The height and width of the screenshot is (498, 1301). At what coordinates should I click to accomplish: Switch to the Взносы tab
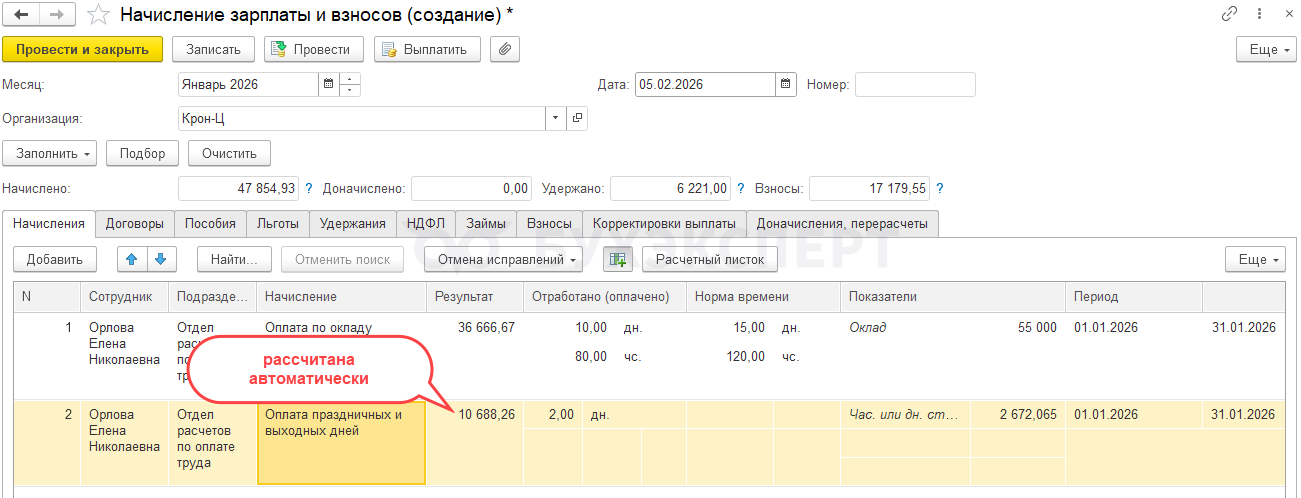click(x=549, y=224)
